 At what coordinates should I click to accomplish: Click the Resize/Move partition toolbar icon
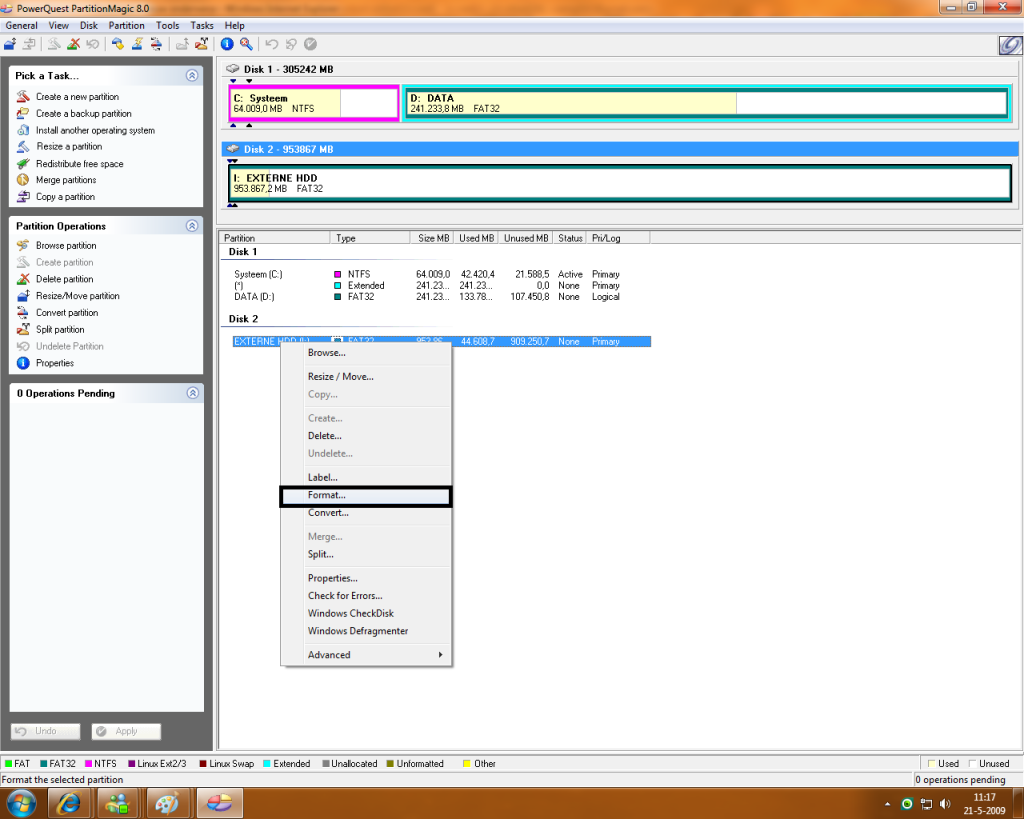coord(10,44)
